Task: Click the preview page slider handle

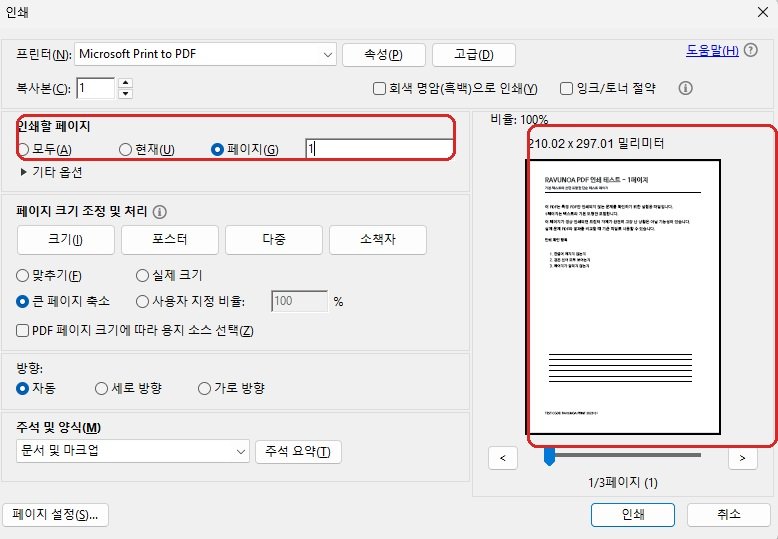Action: click(x=549, y=456)
